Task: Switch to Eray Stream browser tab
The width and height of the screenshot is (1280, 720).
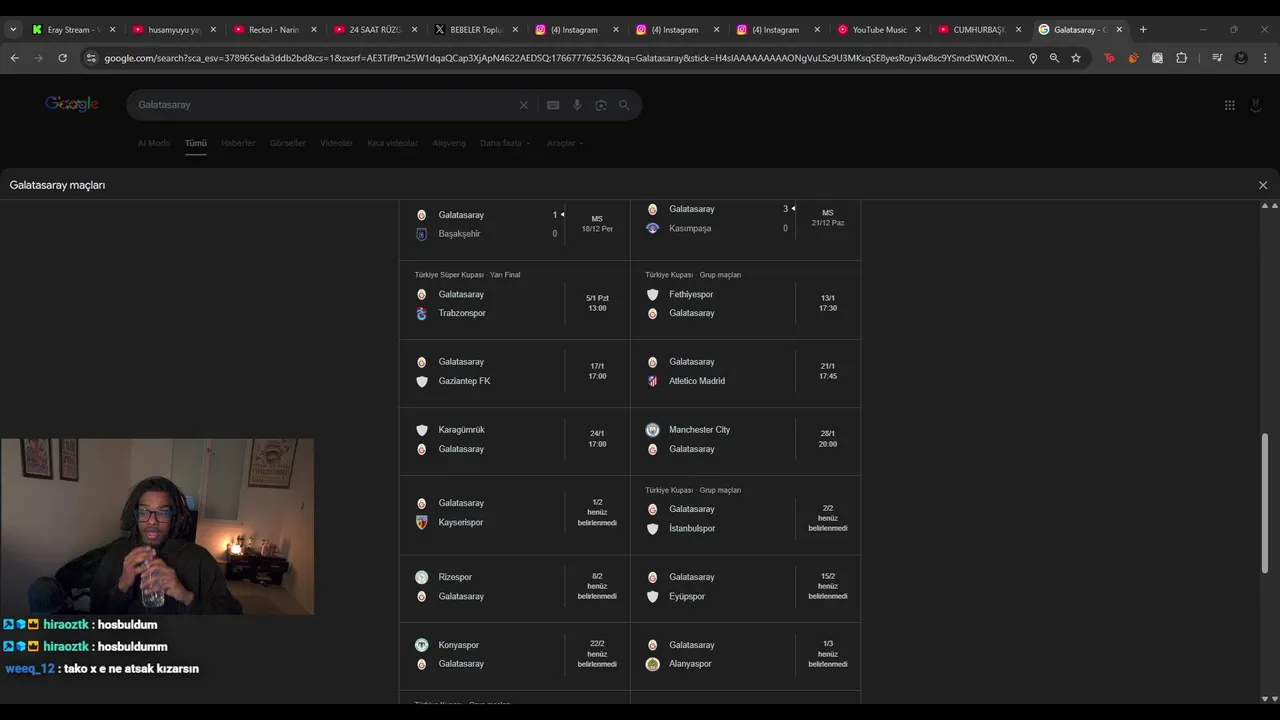Action: (72, 29)
